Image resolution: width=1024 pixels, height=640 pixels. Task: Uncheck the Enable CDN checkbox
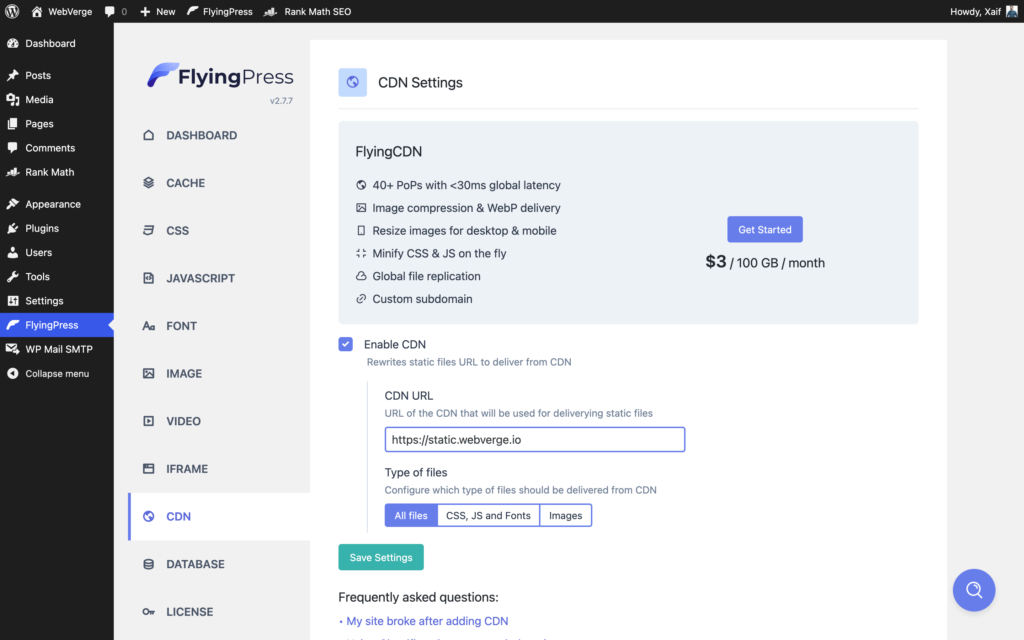(345, 343)
